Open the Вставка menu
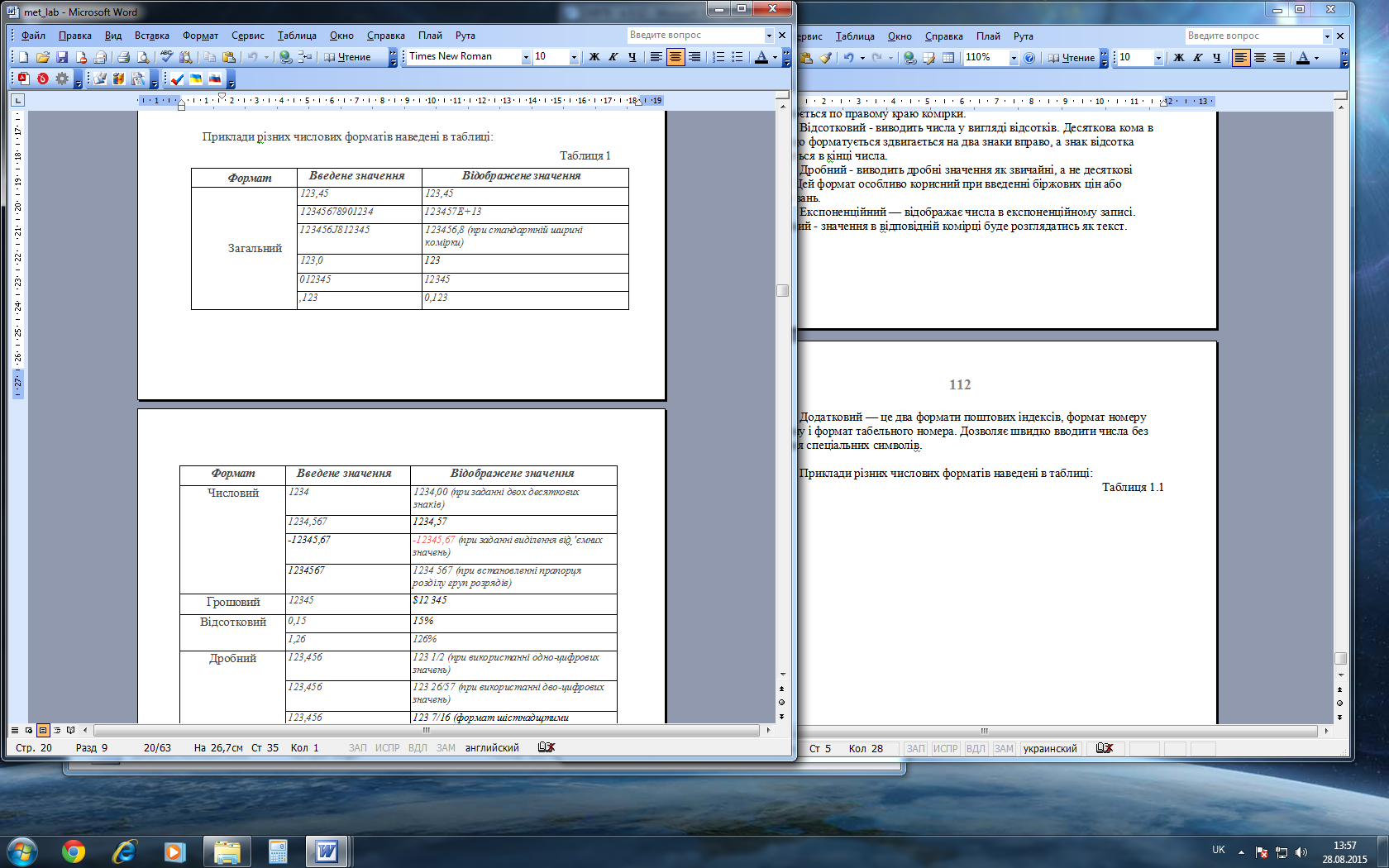The image size is (1389, 868). pos(152,36)
